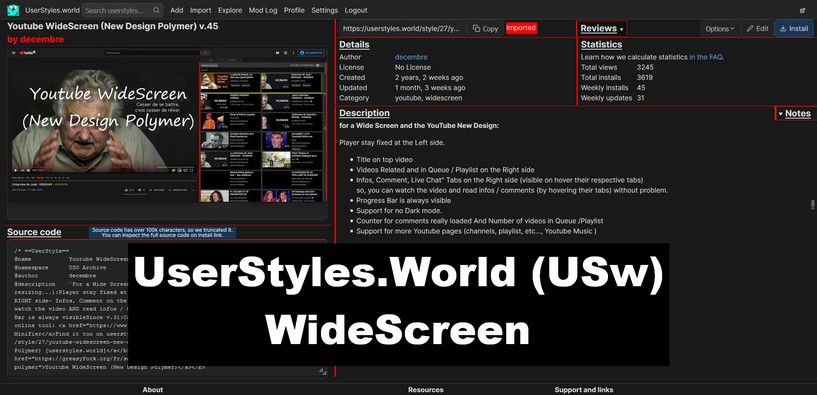Click the 'by decembre' author byline
Screen dimensions: 817x395
pos(35,40)
